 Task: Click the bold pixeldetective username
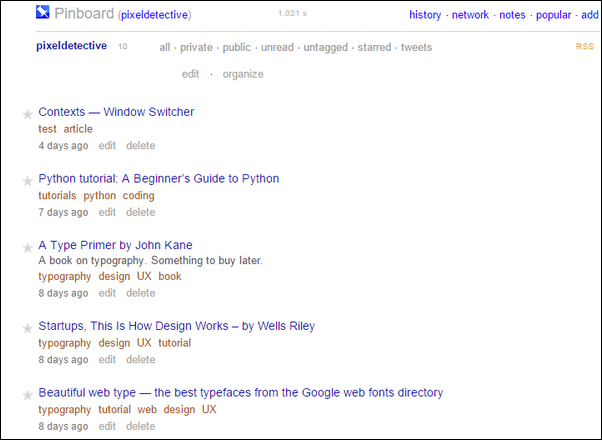tap(71, 46)
